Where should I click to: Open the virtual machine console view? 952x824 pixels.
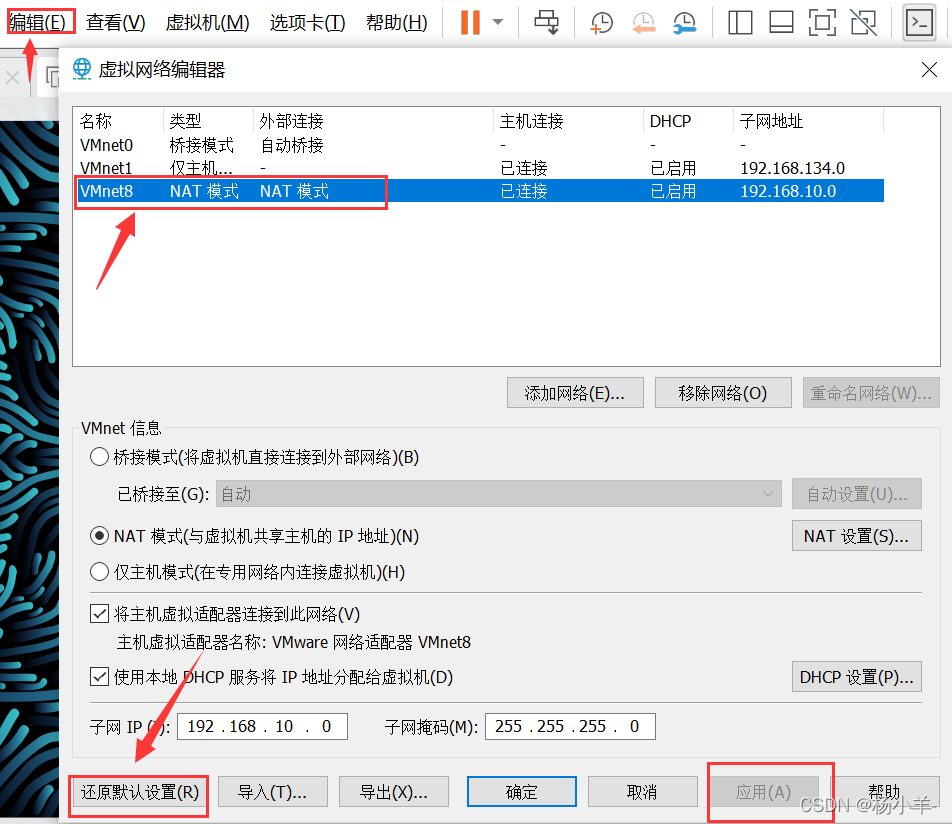point(919,21)
